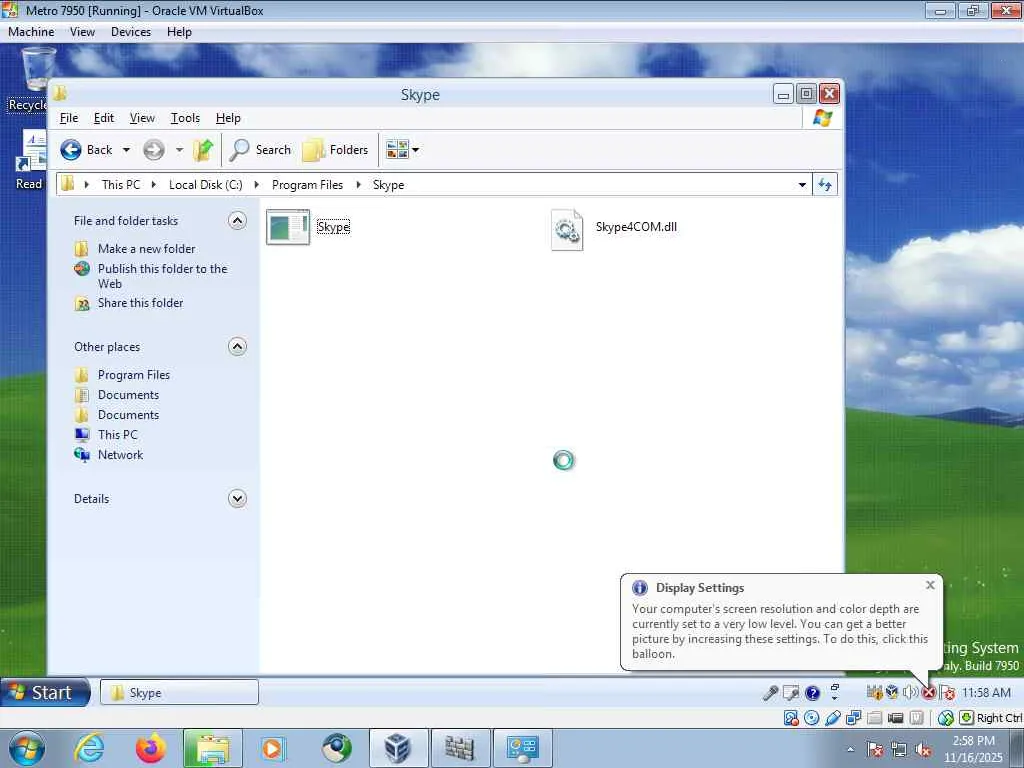The height and width of the screenshot is (768, 1024).
Task: Launch Internet Explorer from host taskbar
Action: (x=89, y=748)
